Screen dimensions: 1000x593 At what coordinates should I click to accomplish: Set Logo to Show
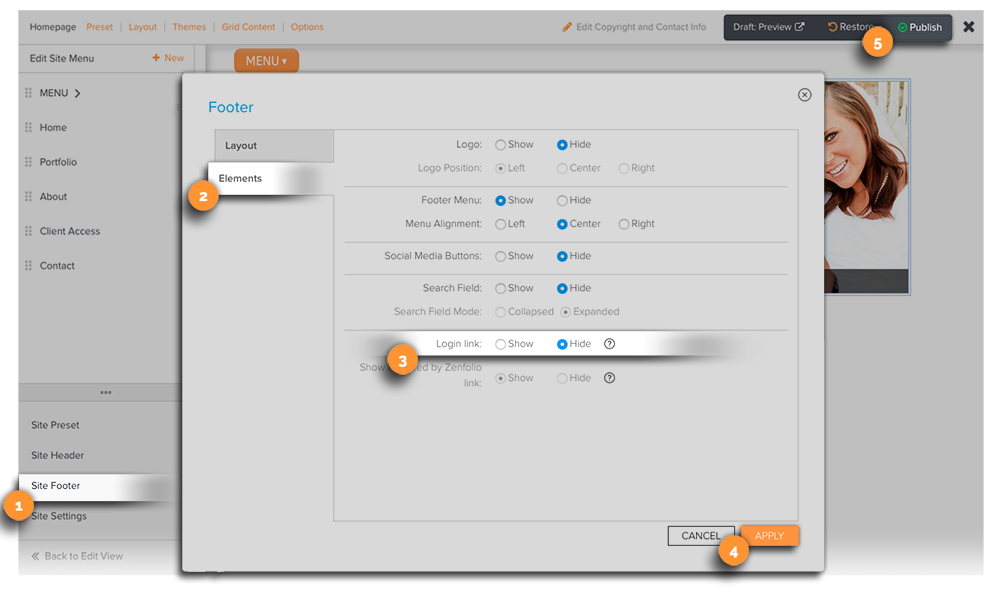coord(501,145)
